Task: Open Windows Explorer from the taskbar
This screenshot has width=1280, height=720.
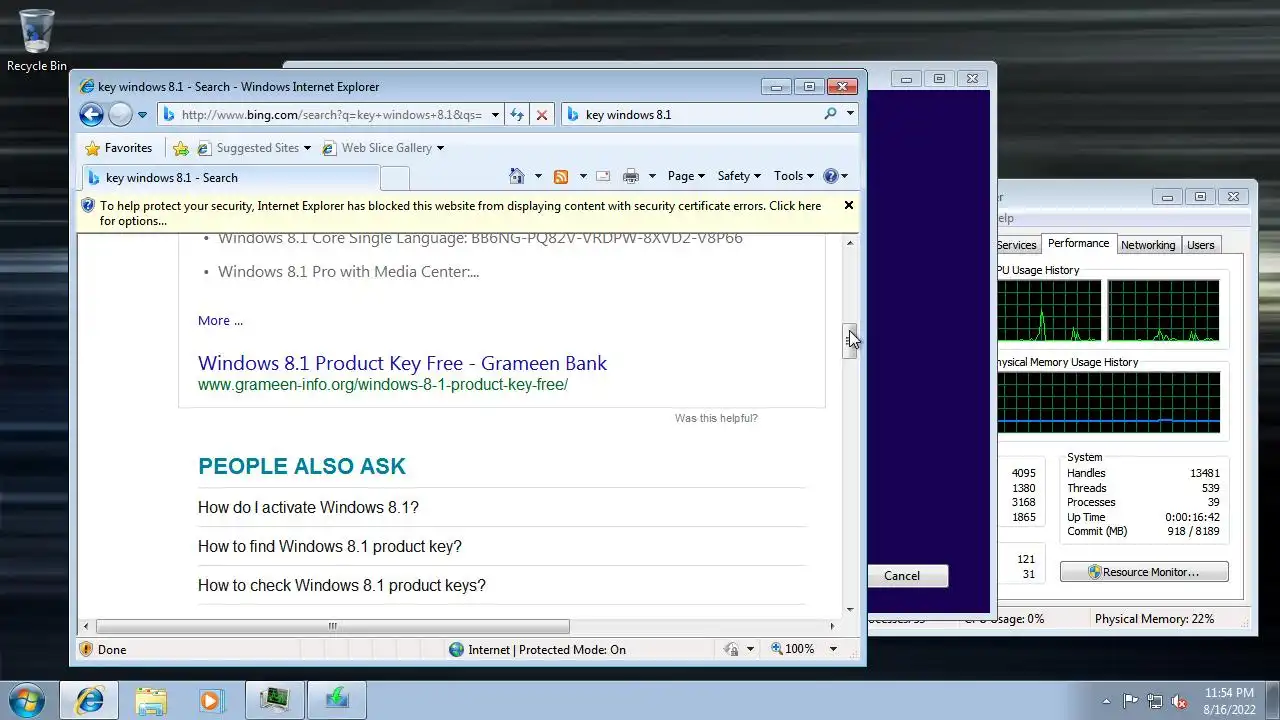Action: click(151, 700)
